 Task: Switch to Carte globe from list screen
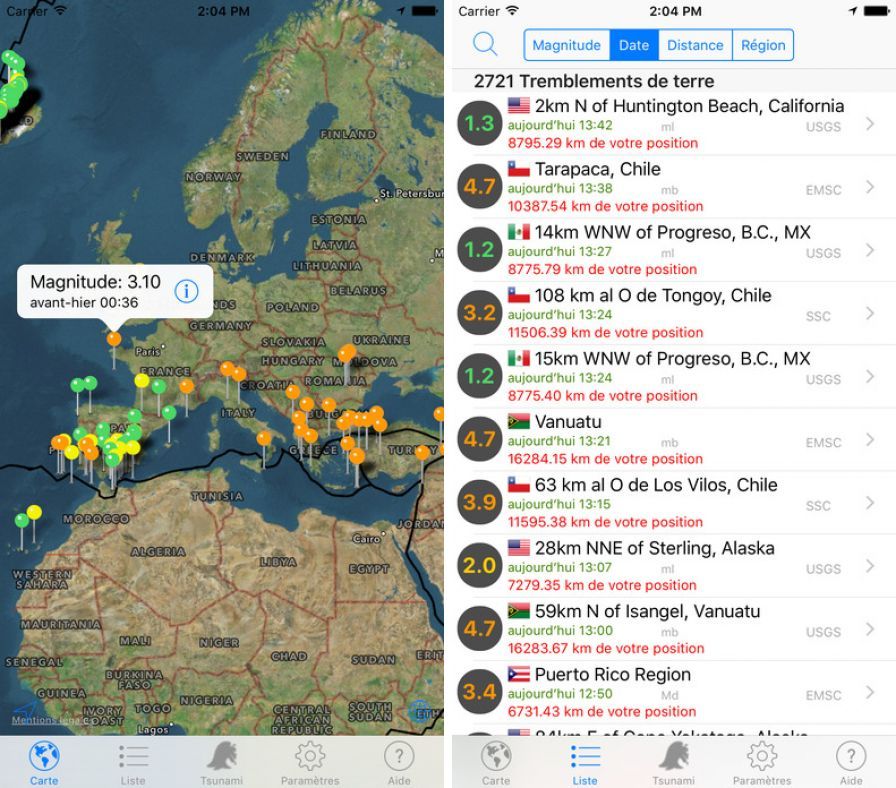[x=496, y=762]
